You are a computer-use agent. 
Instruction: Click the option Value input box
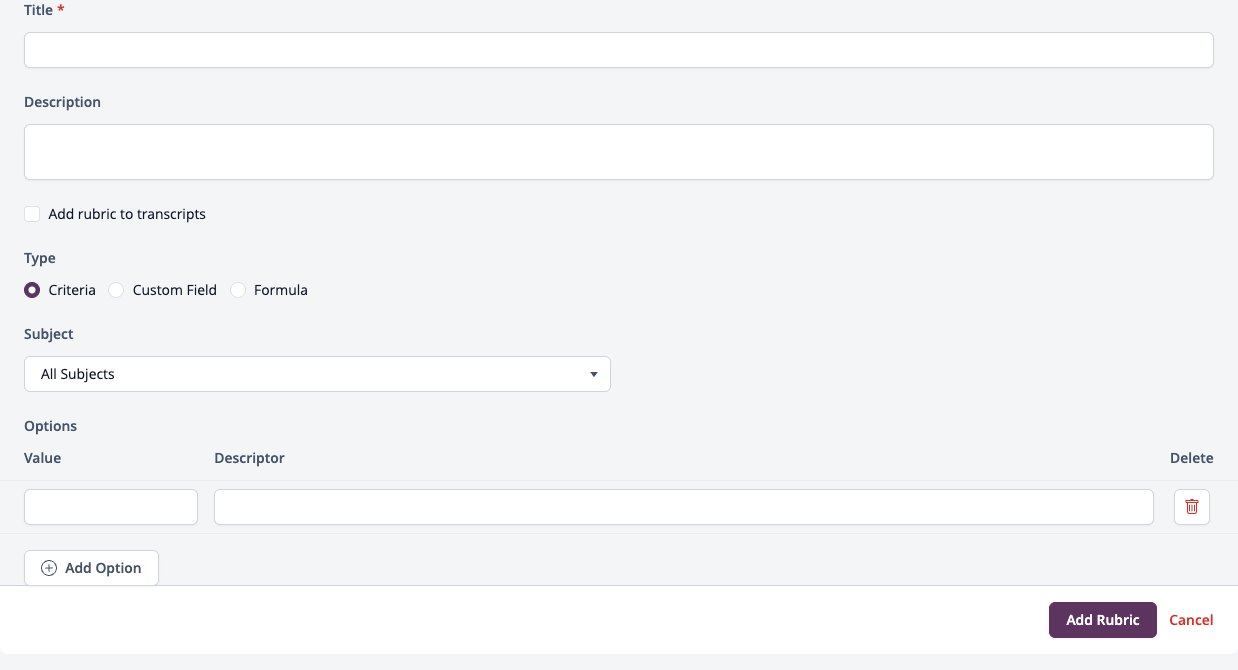pyautogui.click(x=111, y=507)
